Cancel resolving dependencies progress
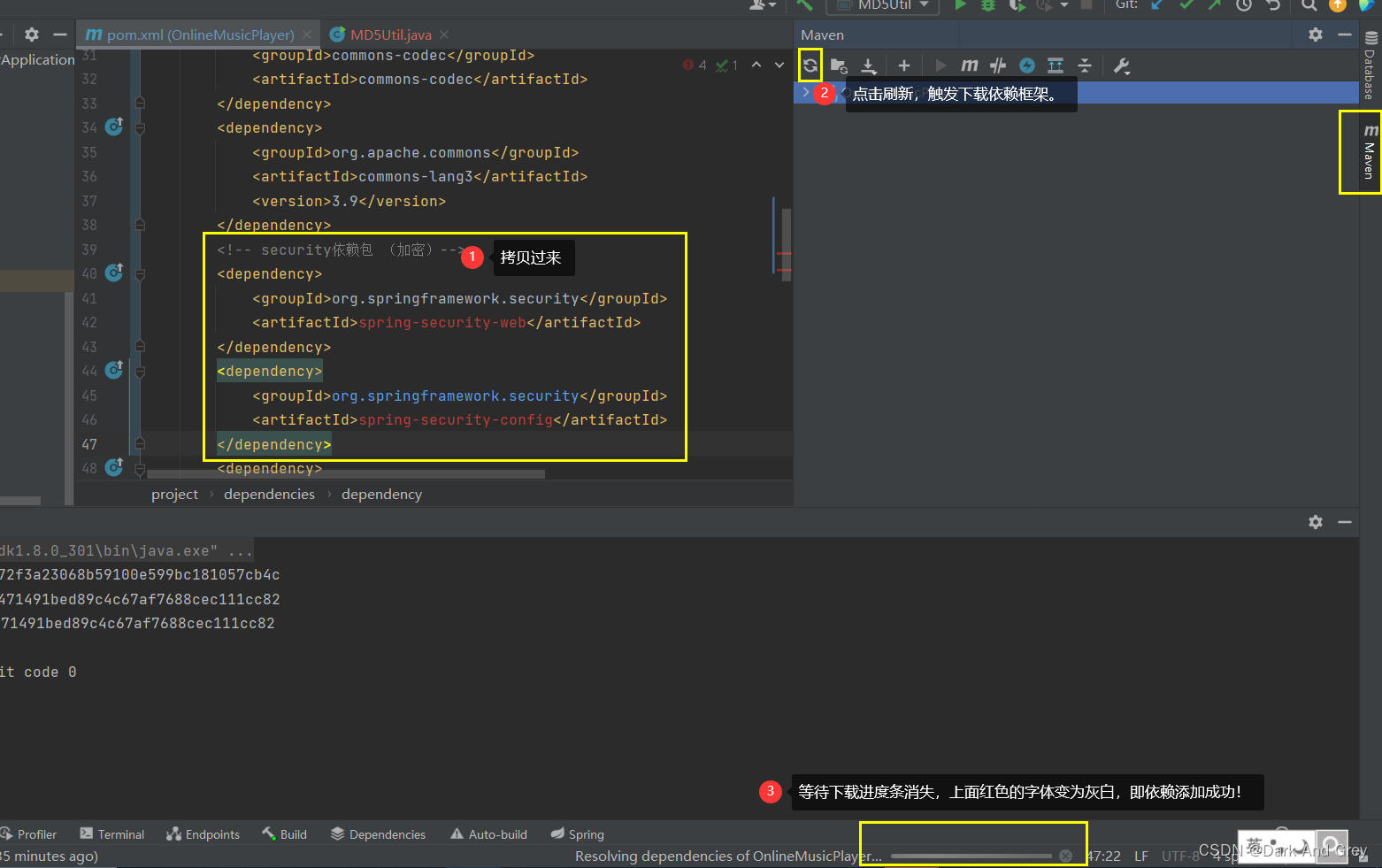Image resolution: width=1382 pixels, height=868 pixels. pyautogui.click(x=1065, y=856)
